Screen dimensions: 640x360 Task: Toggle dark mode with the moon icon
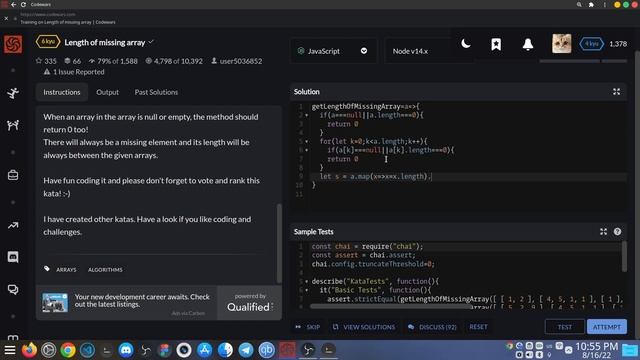465,44
